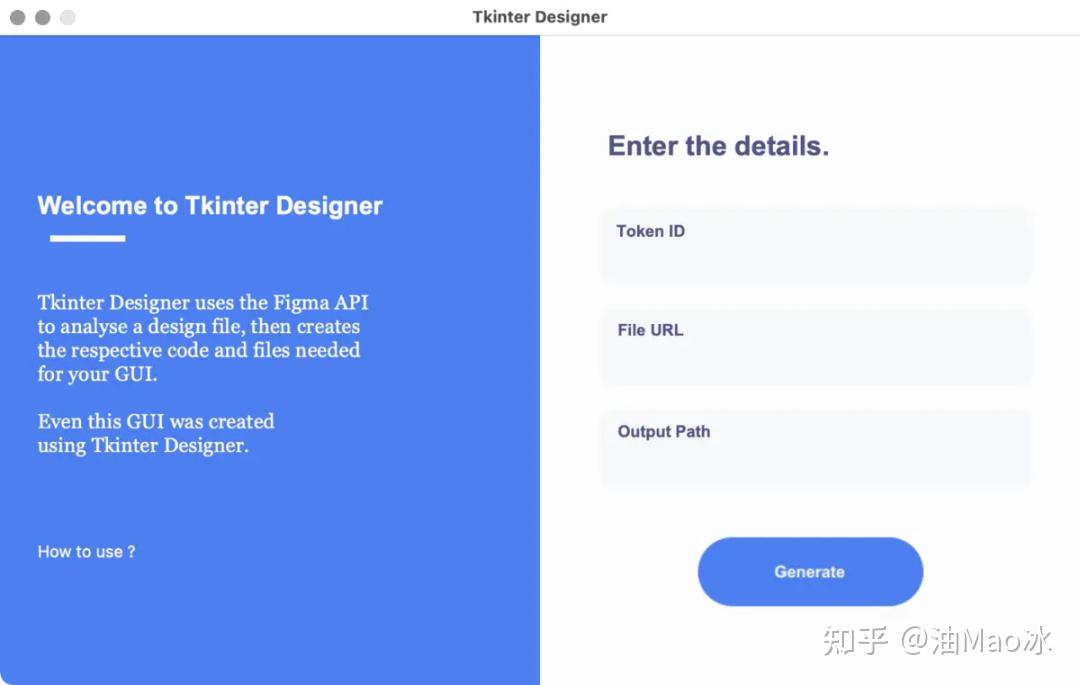1080x685 pixels.
Task: Focus the Token ID input field
Action: click(x=816, y=244)
